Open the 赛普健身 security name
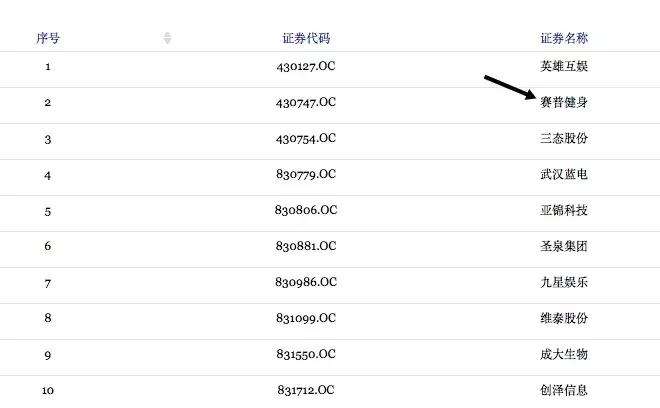The image size is (660, 408). tap(564, 102)
